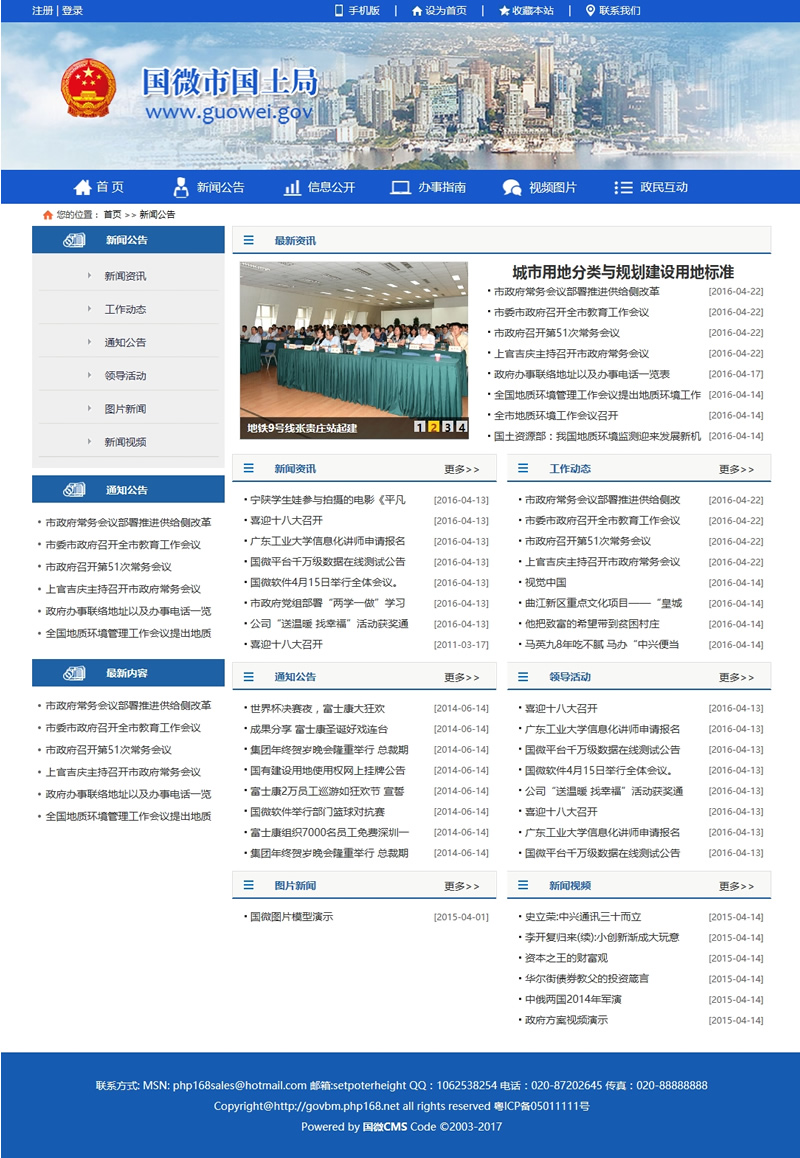Click the national emblem logo
Viewport: 800px width, 1158px height.
click(x=89, y=89)
